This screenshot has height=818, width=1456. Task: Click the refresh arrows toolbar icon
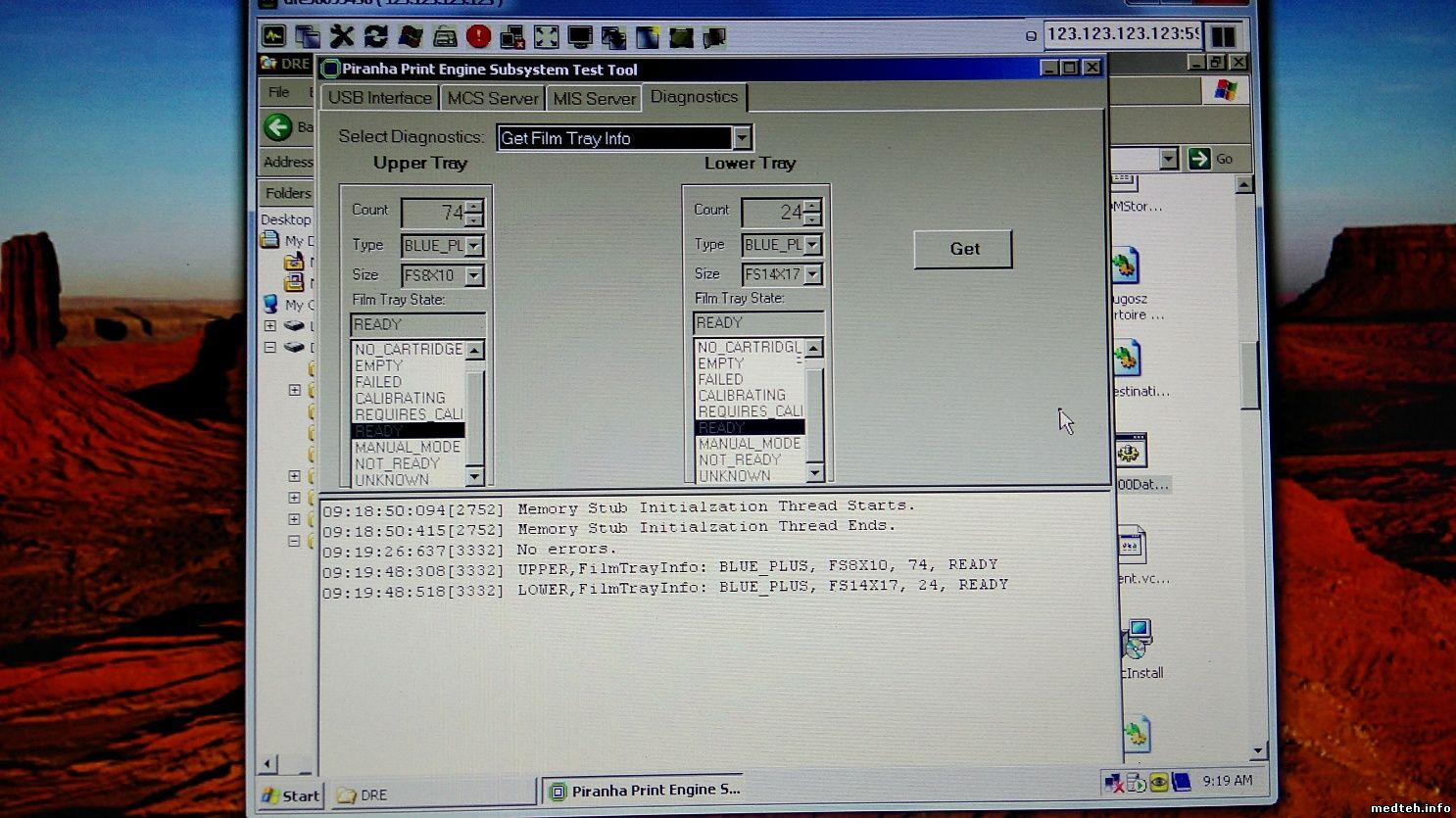375,37
